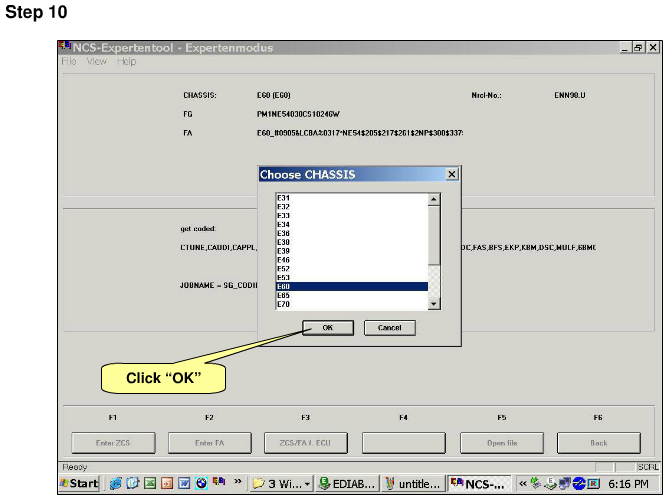
Task: Click the F1 Enter ZCS button
Action: click(113, 443)
